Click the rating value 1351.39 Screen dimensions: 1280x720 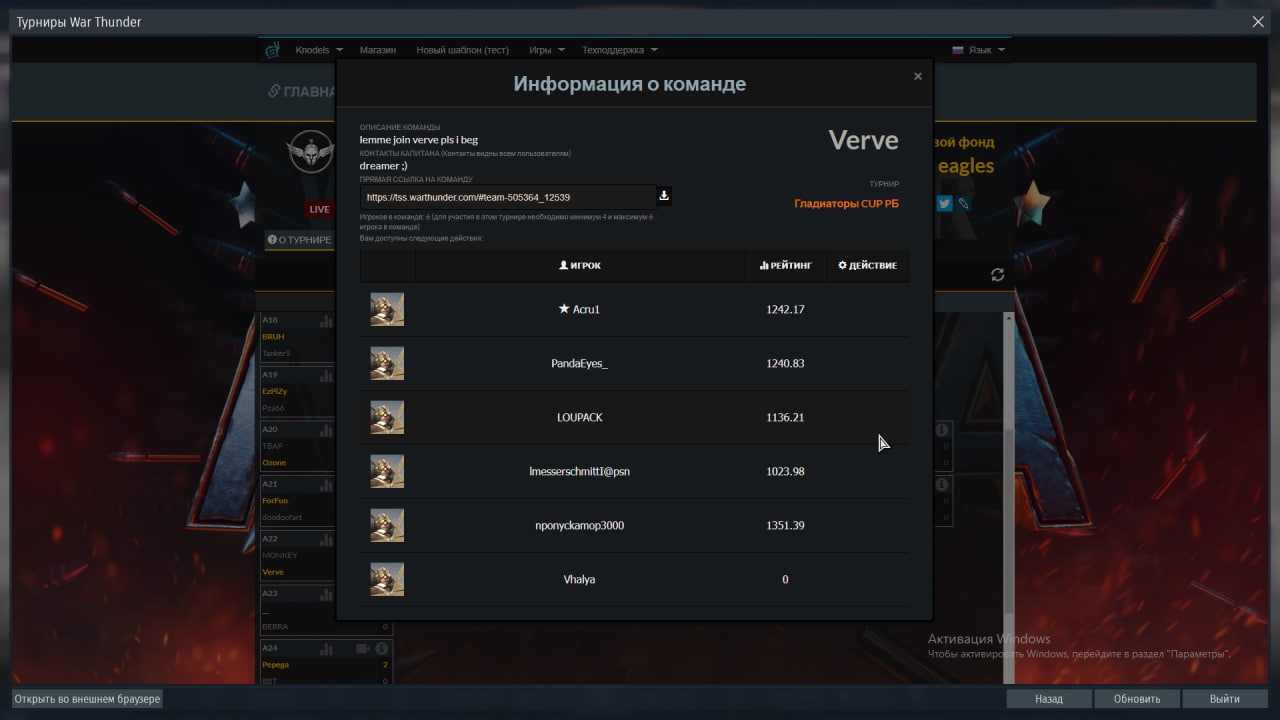point(785,525)
